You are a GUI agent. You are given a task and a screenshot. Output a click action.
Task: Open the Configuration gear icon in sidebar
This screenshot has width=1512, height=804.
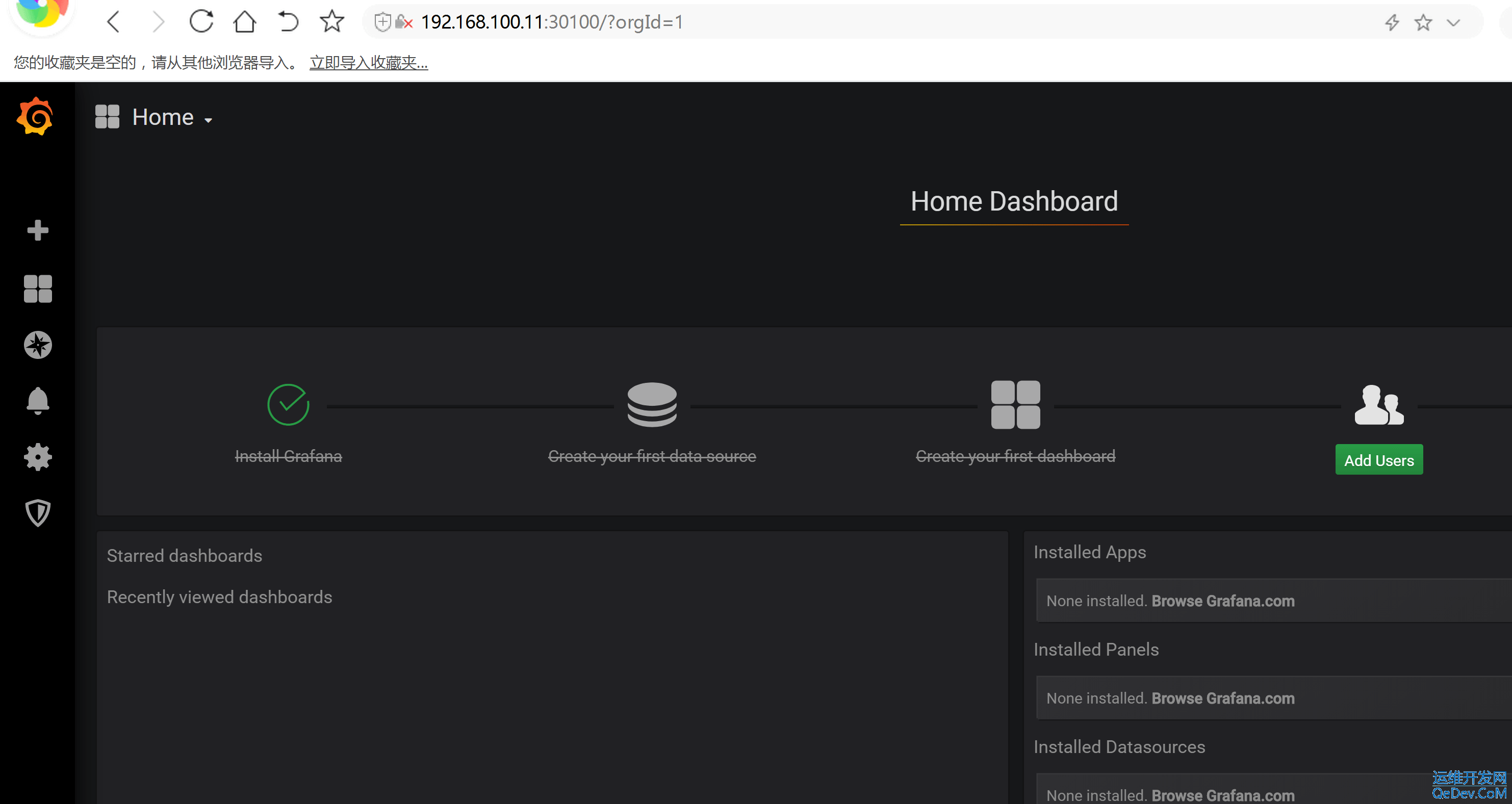coord(38,457)
